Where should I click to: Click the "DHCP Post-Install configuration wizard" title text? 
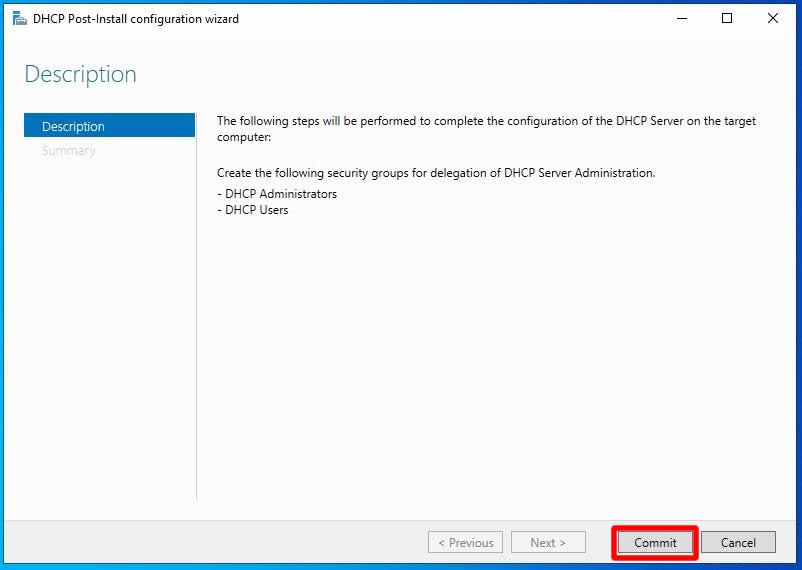136,19
